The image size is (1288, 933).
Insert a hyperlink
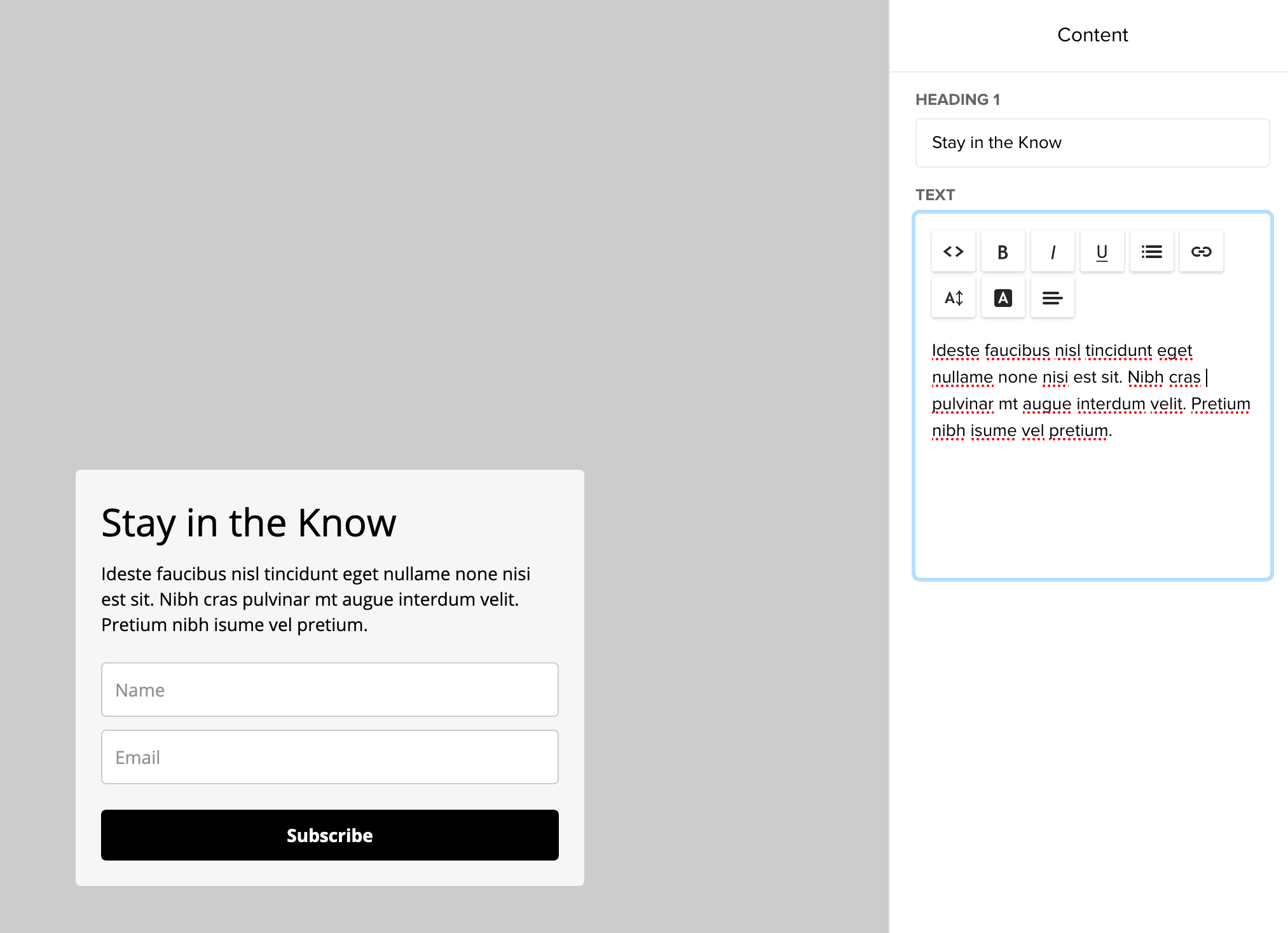(1201, 251)
